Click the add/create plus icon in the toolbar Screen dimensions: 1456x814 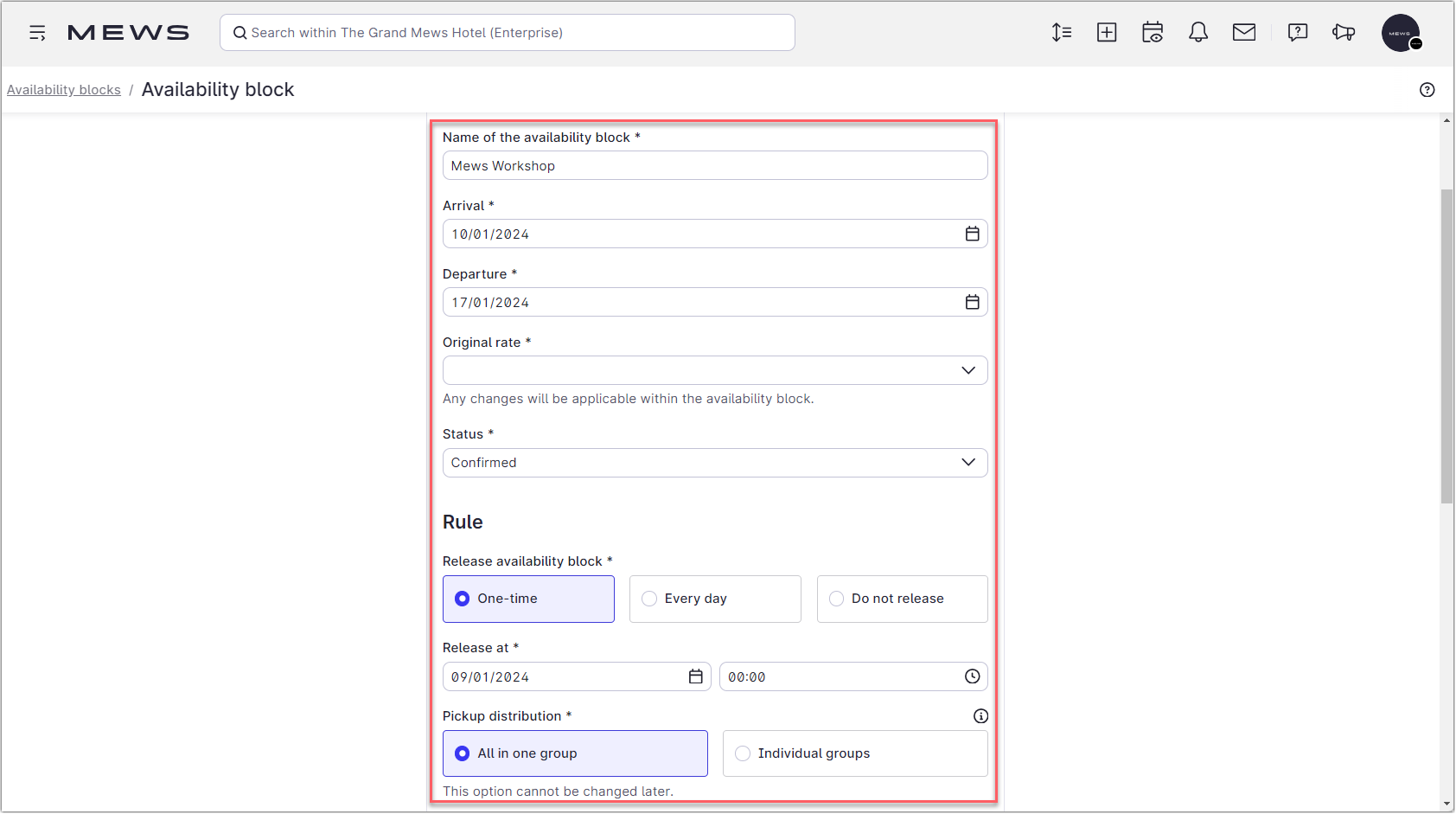(1107, 32)
